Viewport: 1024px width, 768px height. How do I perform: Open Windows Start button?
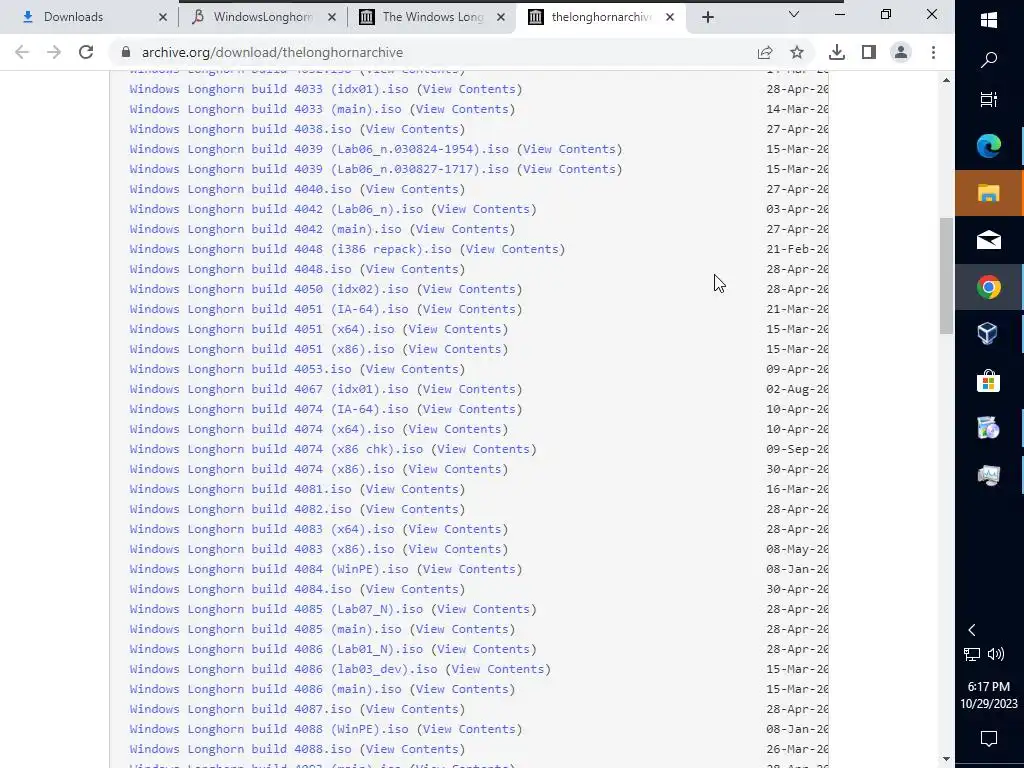coord(989,20)
